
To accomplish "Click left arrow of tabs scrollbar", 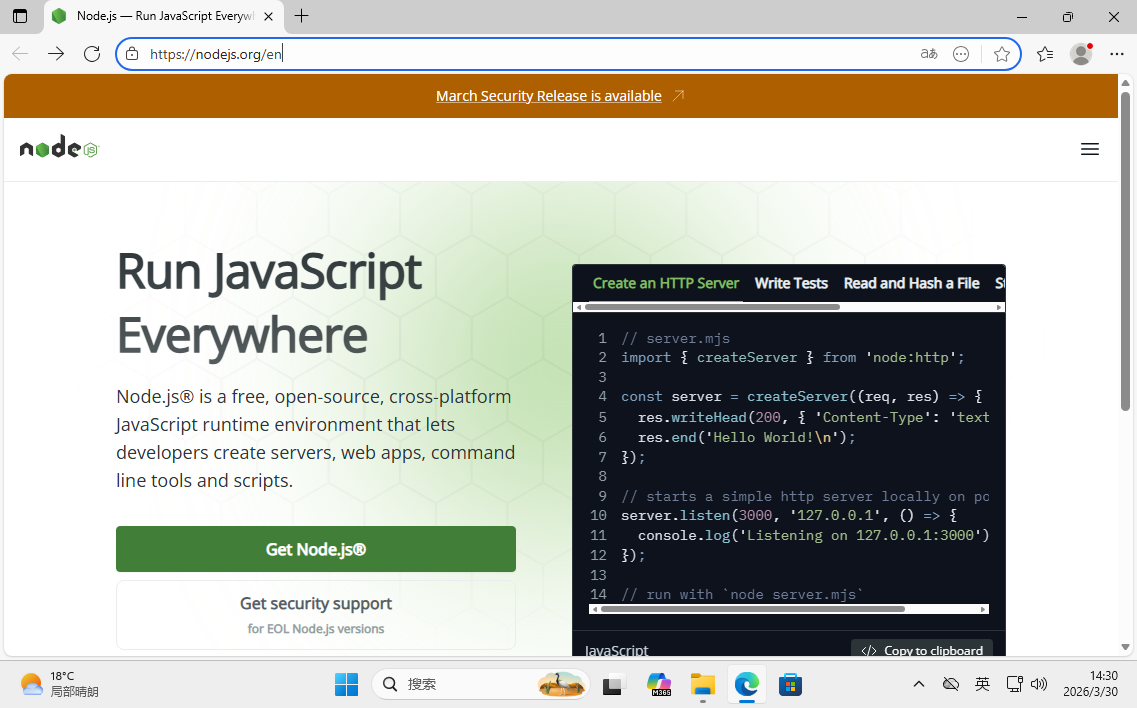I will tap(578, 308).
